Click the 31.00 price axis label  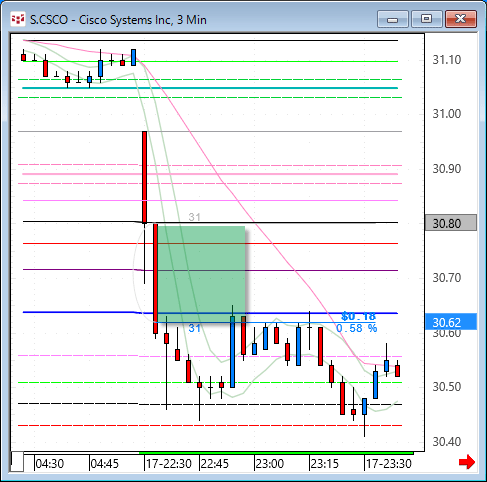point(447,114)
